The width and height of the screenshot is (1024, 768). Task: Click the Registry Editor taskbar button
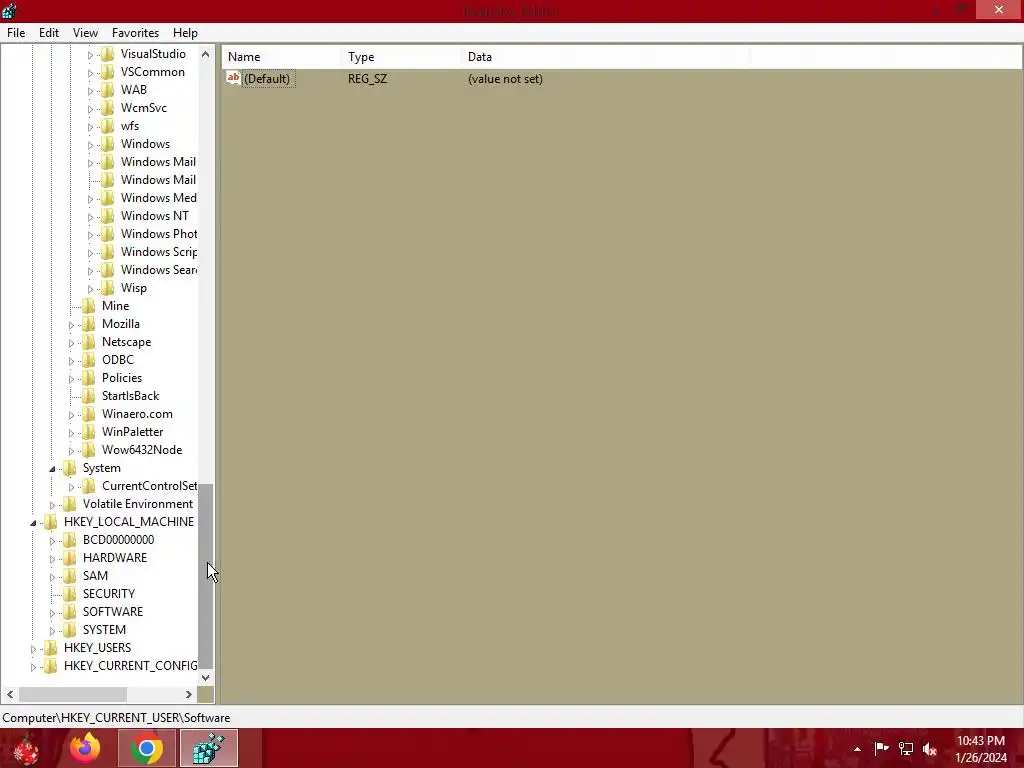pos(209,748)
